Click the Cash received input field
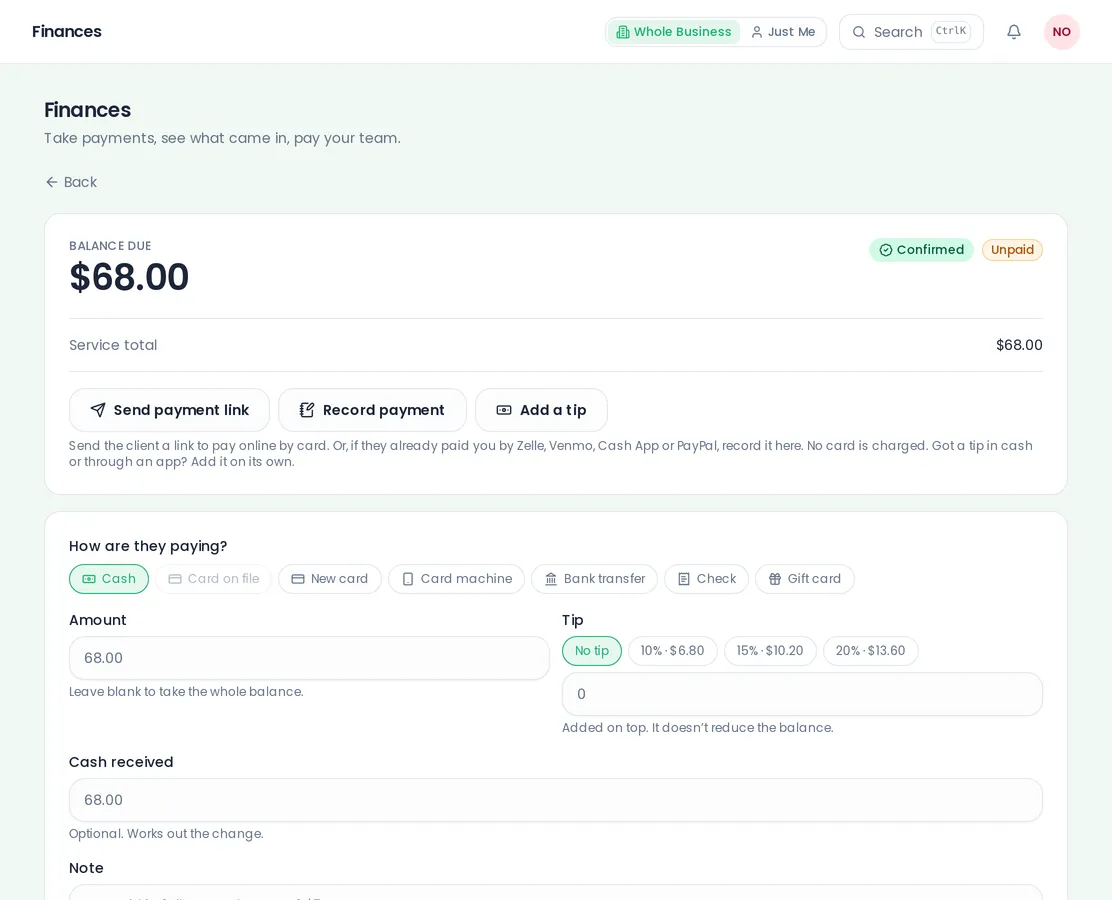The image size is (1112, 900). (555, 800)
